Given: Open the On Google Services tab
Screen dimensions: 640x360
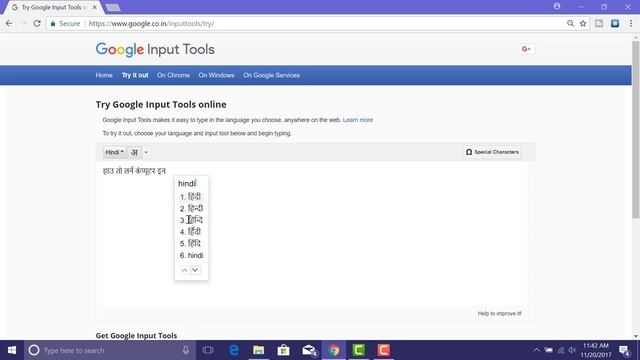Looking at the screenshot, I should pyautogui.click(x=271, y=75).
